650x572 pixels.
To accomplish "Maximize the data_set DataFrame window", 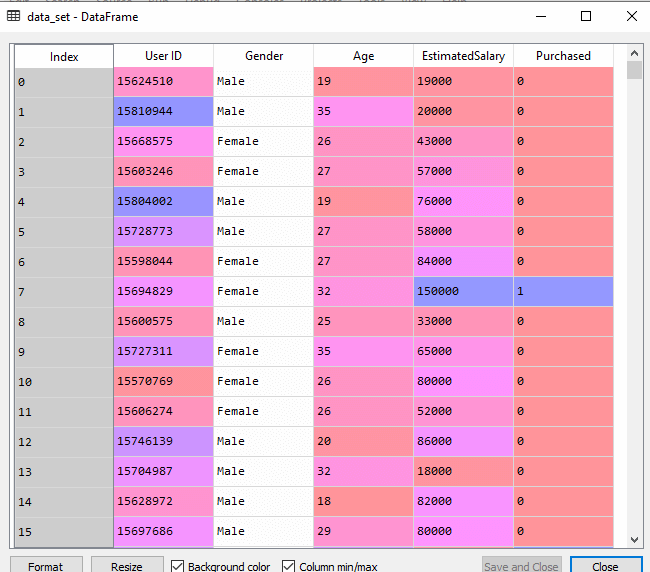I will coord(586,16).
